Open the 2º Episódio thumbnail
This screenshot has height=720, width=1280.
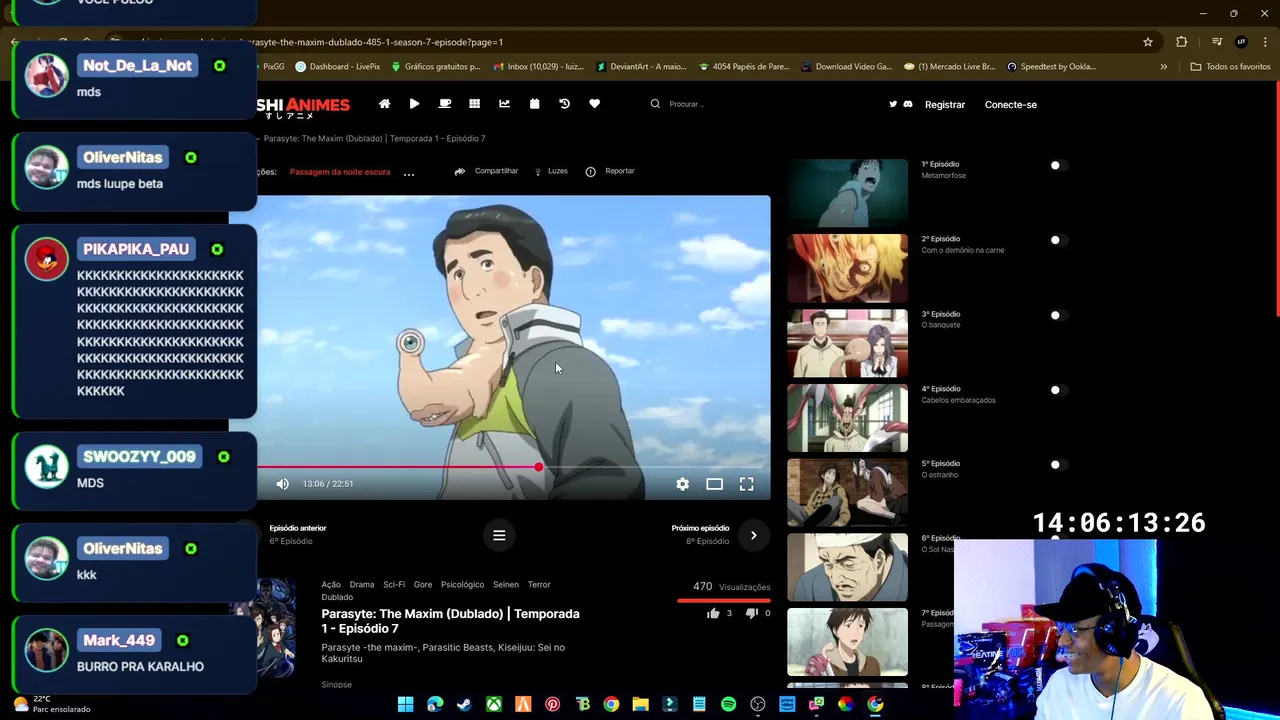coord(847,268)
